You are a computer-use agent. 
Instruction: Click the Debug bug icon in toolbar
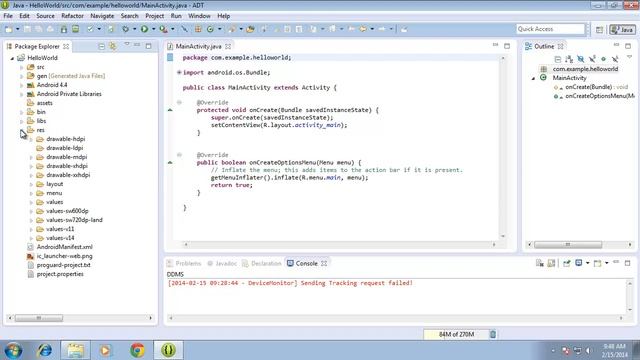(x=126, y=29)
